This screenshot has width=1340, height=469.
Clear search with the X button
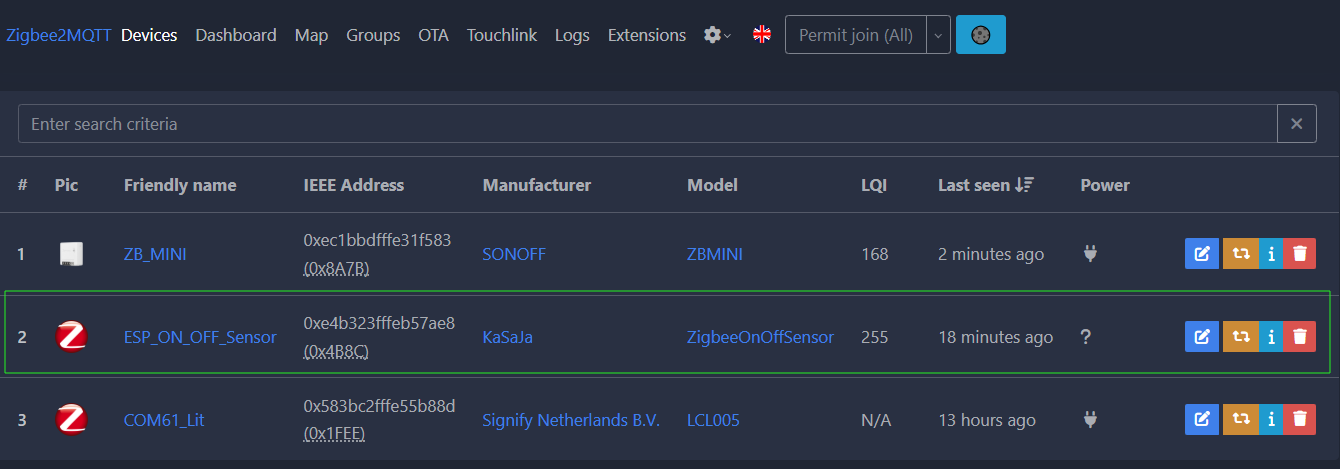coord(1296,124)
